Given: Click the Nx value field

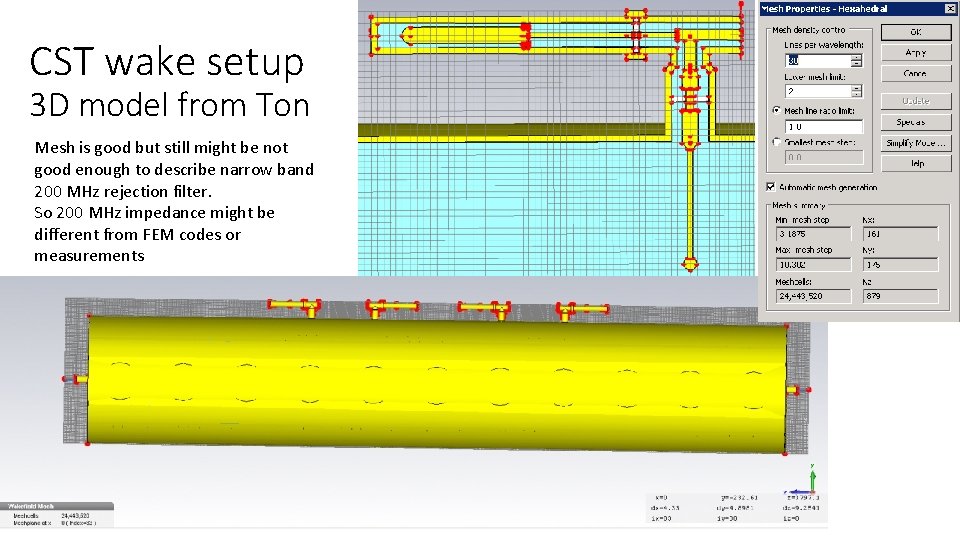Looking at the screenshot, I should 901,234.
